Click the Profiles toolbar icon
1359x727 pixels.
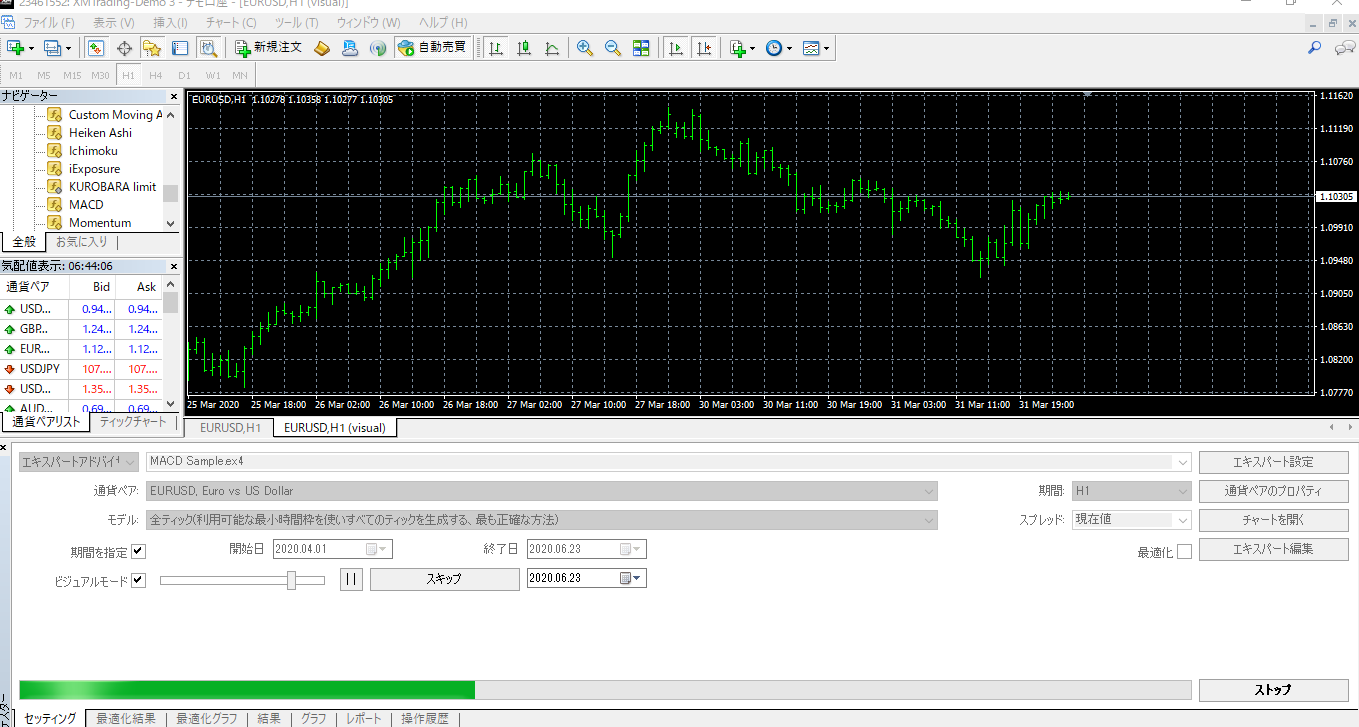point(53,47)
